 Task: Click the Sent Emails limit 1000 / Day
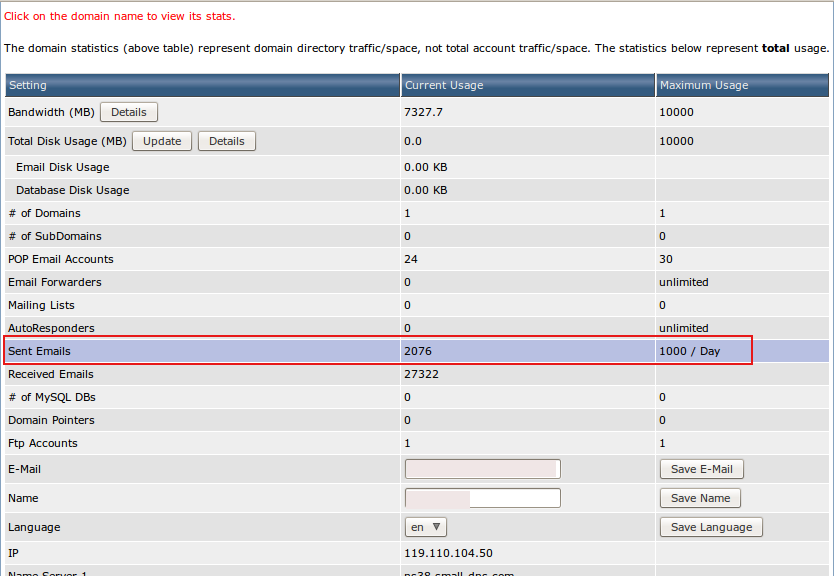(689, 351)
